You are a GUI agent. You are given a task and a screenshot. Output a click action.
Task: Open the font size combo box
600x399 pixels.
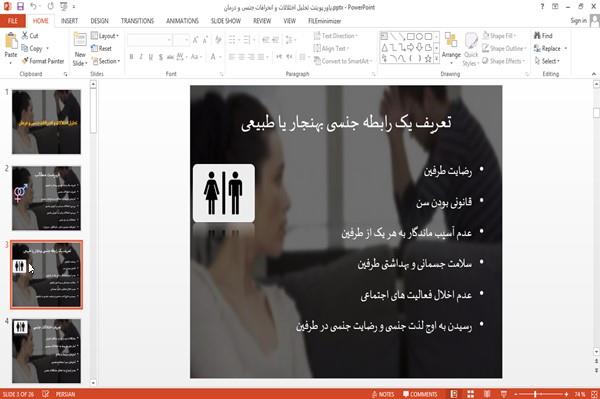click(181, 39)
